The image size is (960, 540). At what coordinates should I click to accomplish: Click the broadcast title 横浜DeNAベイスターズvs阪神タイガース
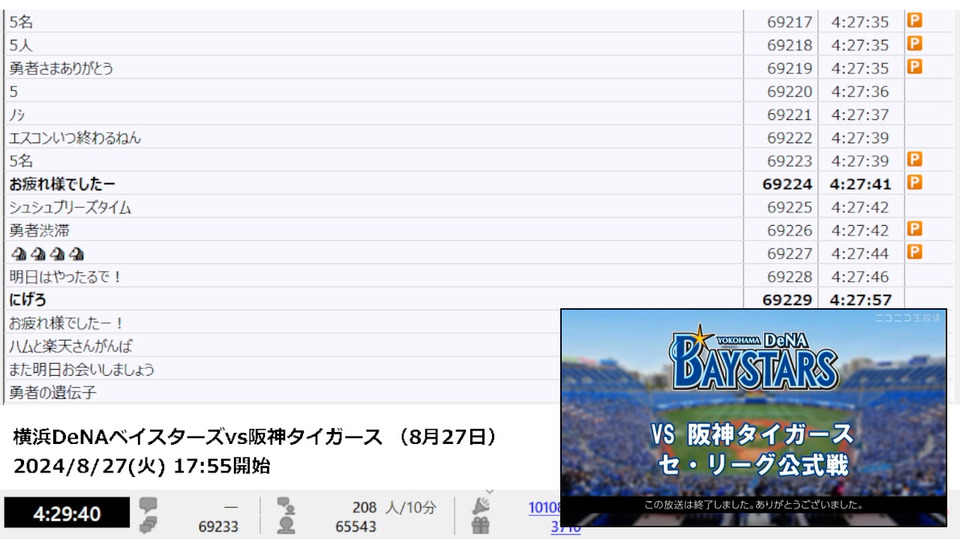[198, 437]
